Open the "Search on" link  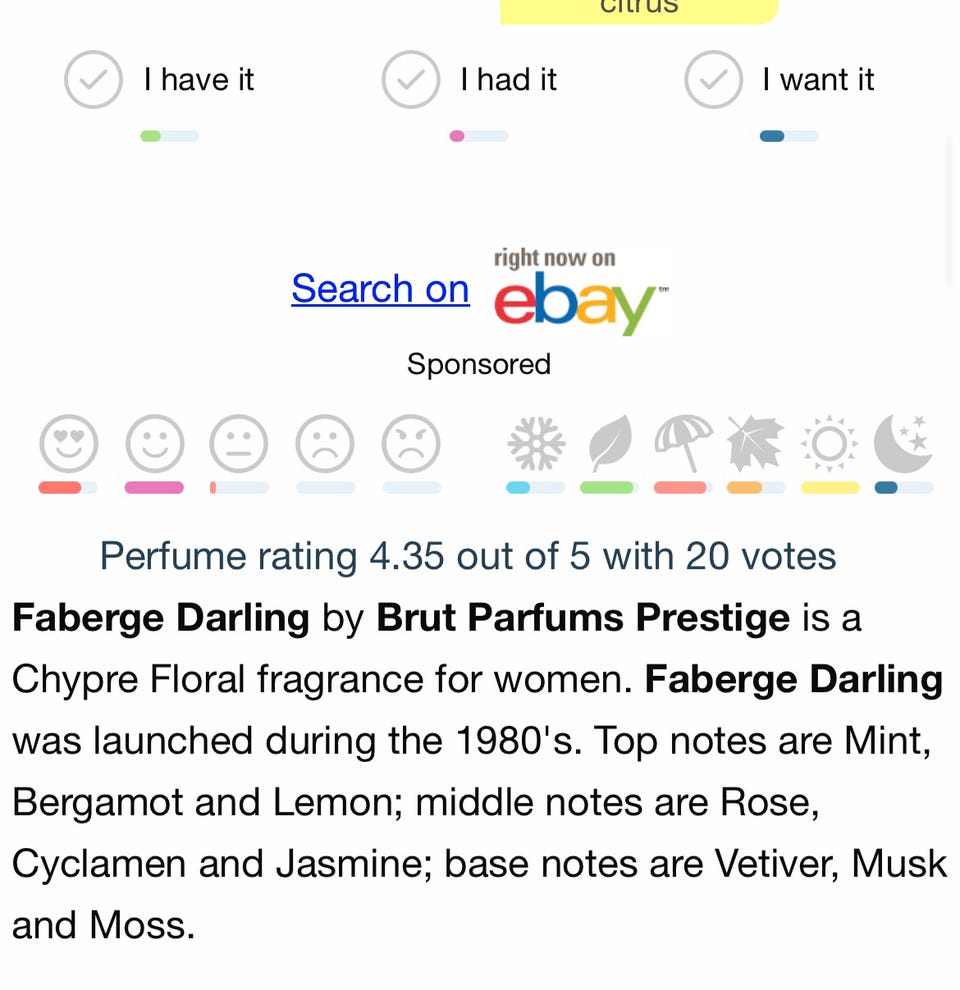pyautogui.click(x=380, y=289)
